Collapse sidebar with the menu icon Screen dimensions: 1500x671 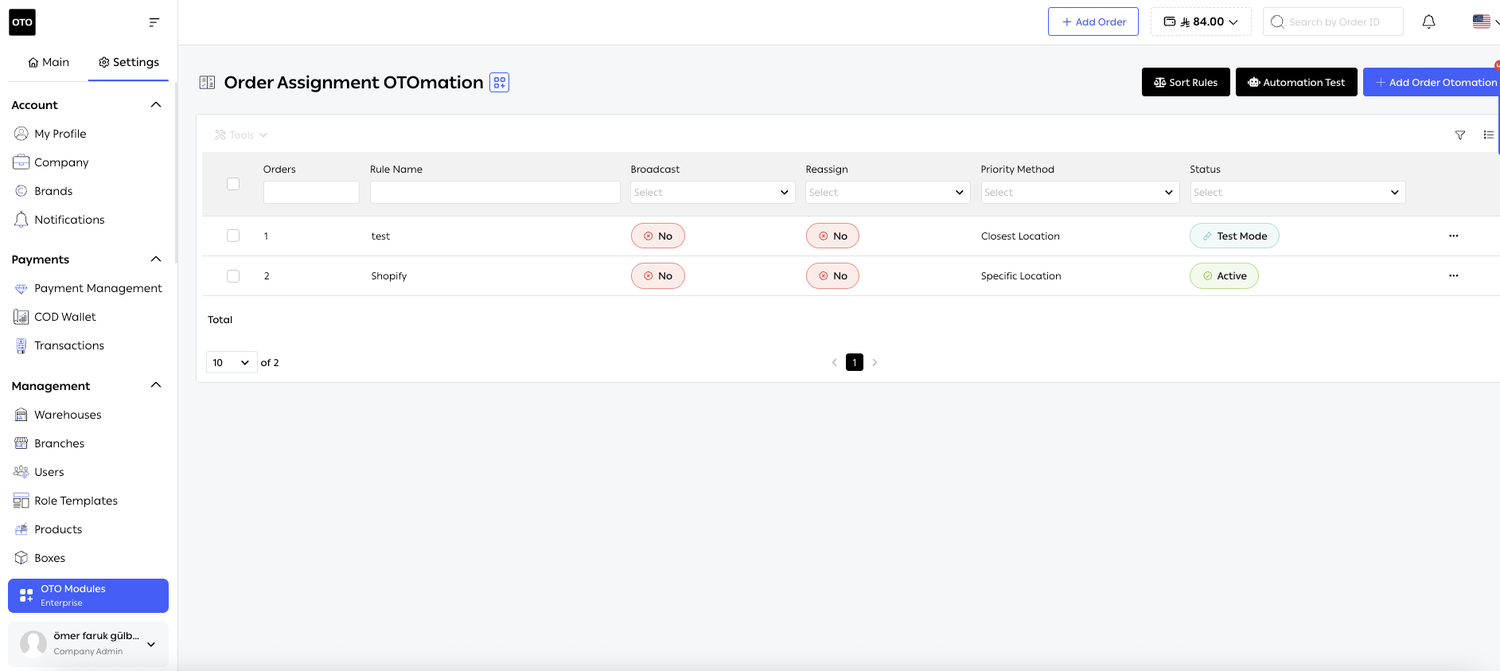[x=154, y=22]
